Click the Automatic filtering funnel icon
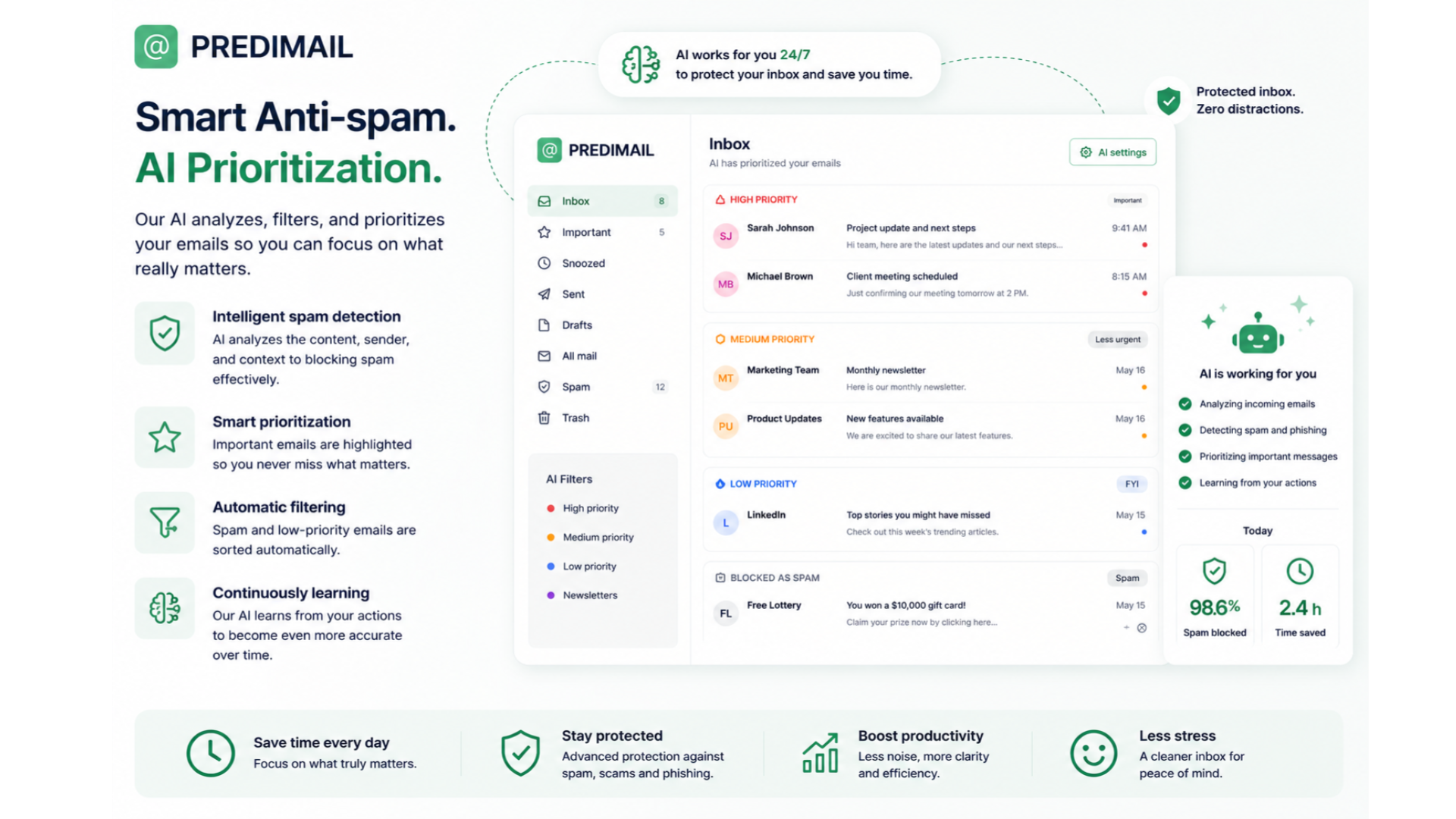 pyautogui.click(x=165, y=522)
